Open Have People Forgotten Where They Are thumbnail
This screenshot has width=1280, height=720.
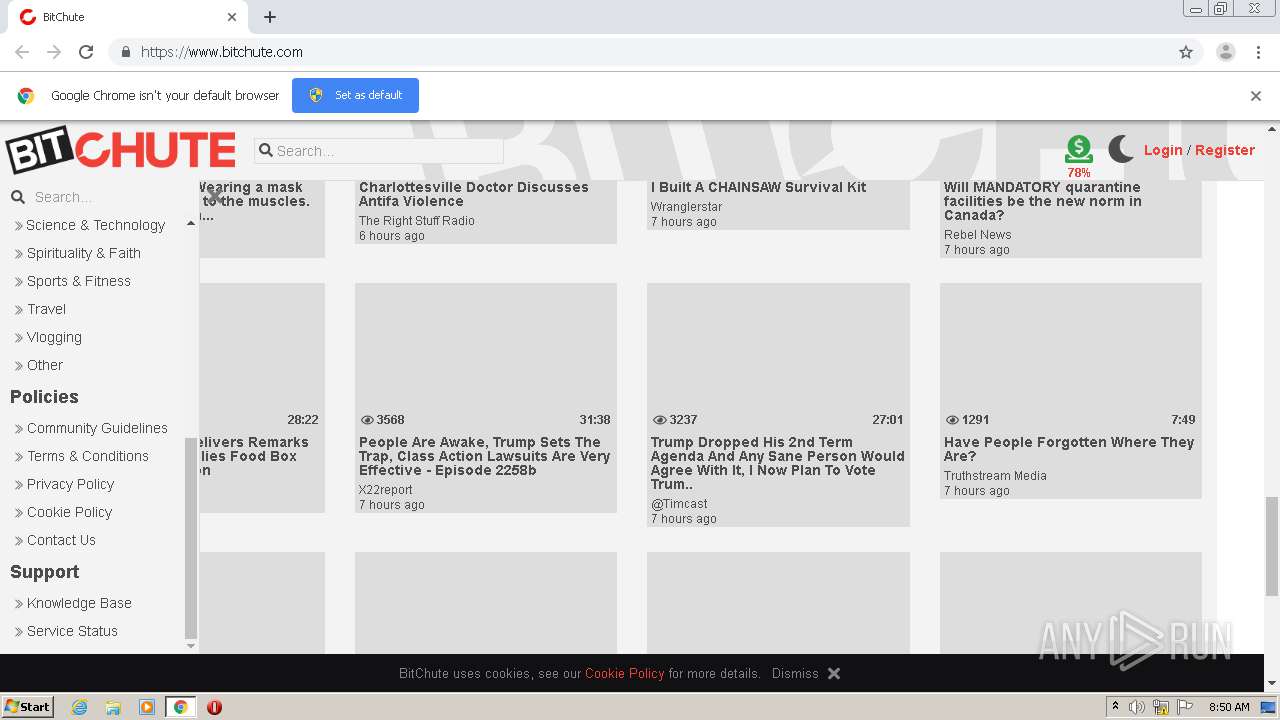[x=1071, y=357]
